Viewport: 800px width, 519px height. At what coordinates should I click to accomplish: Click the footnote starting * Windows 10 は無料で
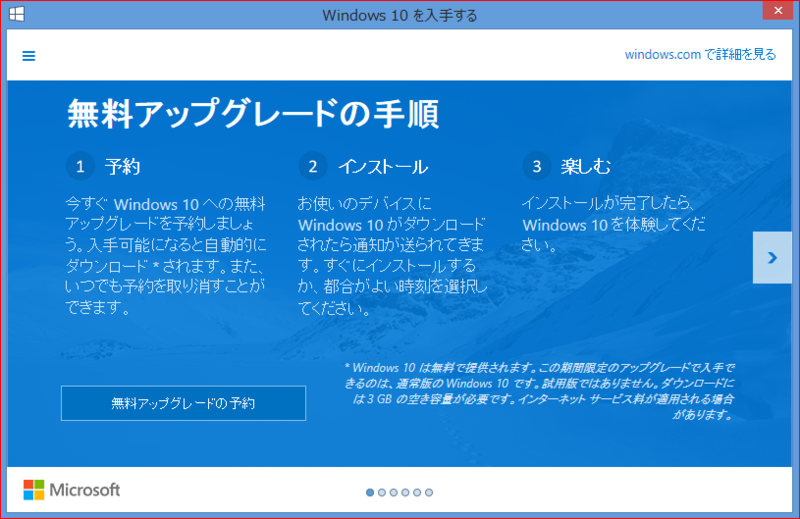539,391
